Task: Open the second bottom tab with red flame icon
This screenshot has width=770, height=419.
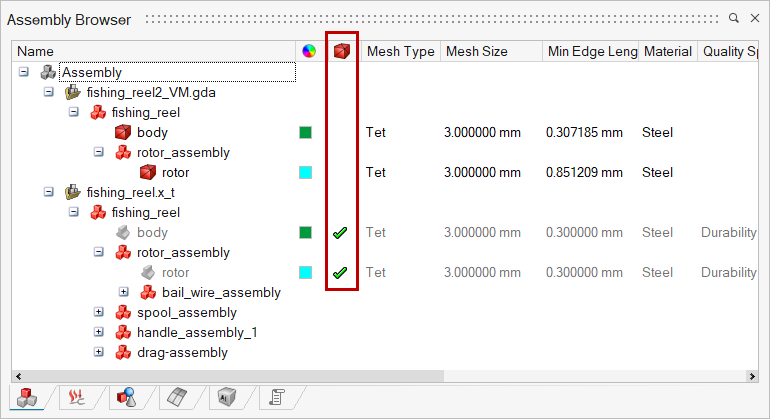Action: pyautogui.click(x=76, y=397)
